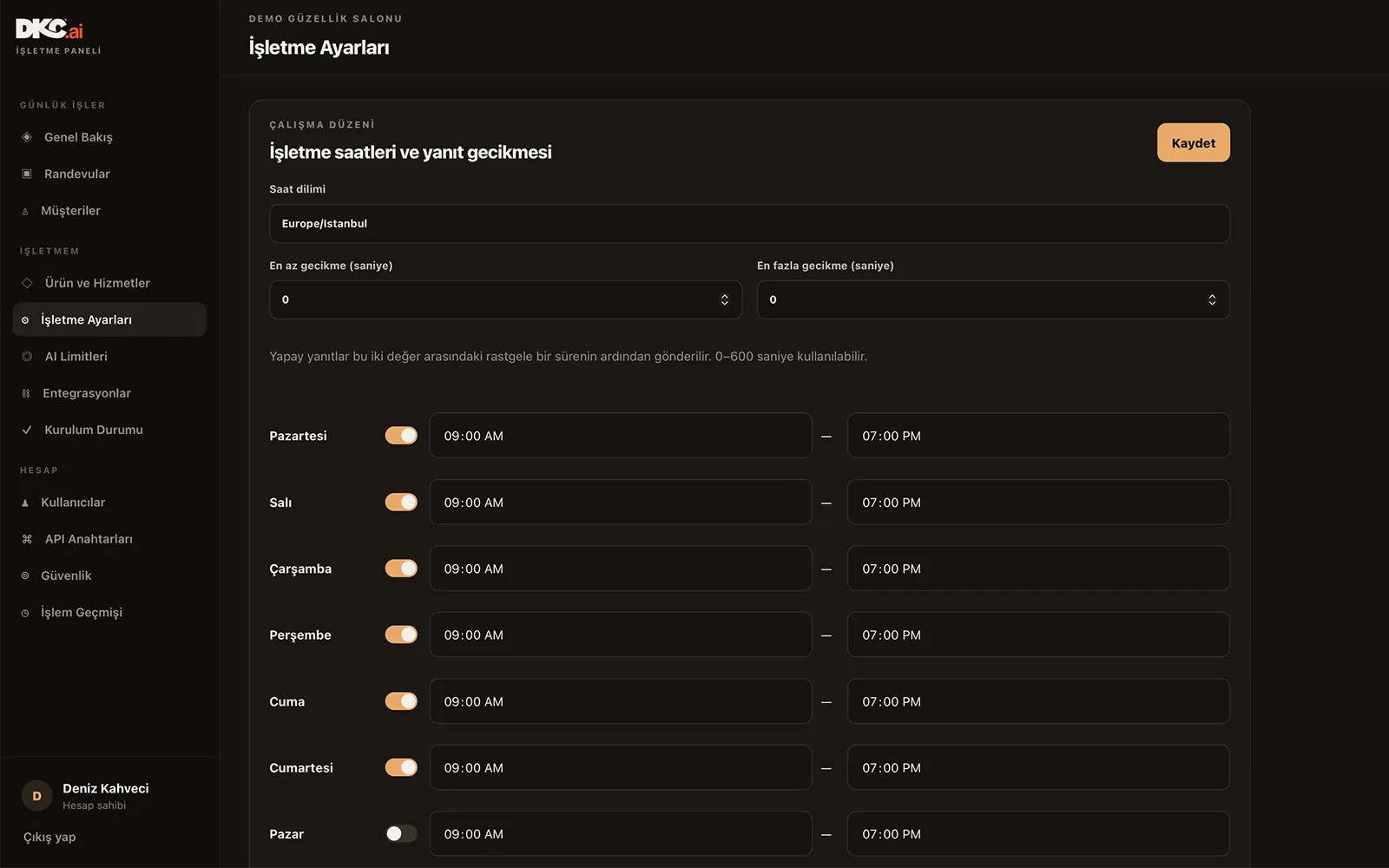Open the Salı end time 07:00 PM field
Screen dimensions: 1389x868
tap(1038, 502)
